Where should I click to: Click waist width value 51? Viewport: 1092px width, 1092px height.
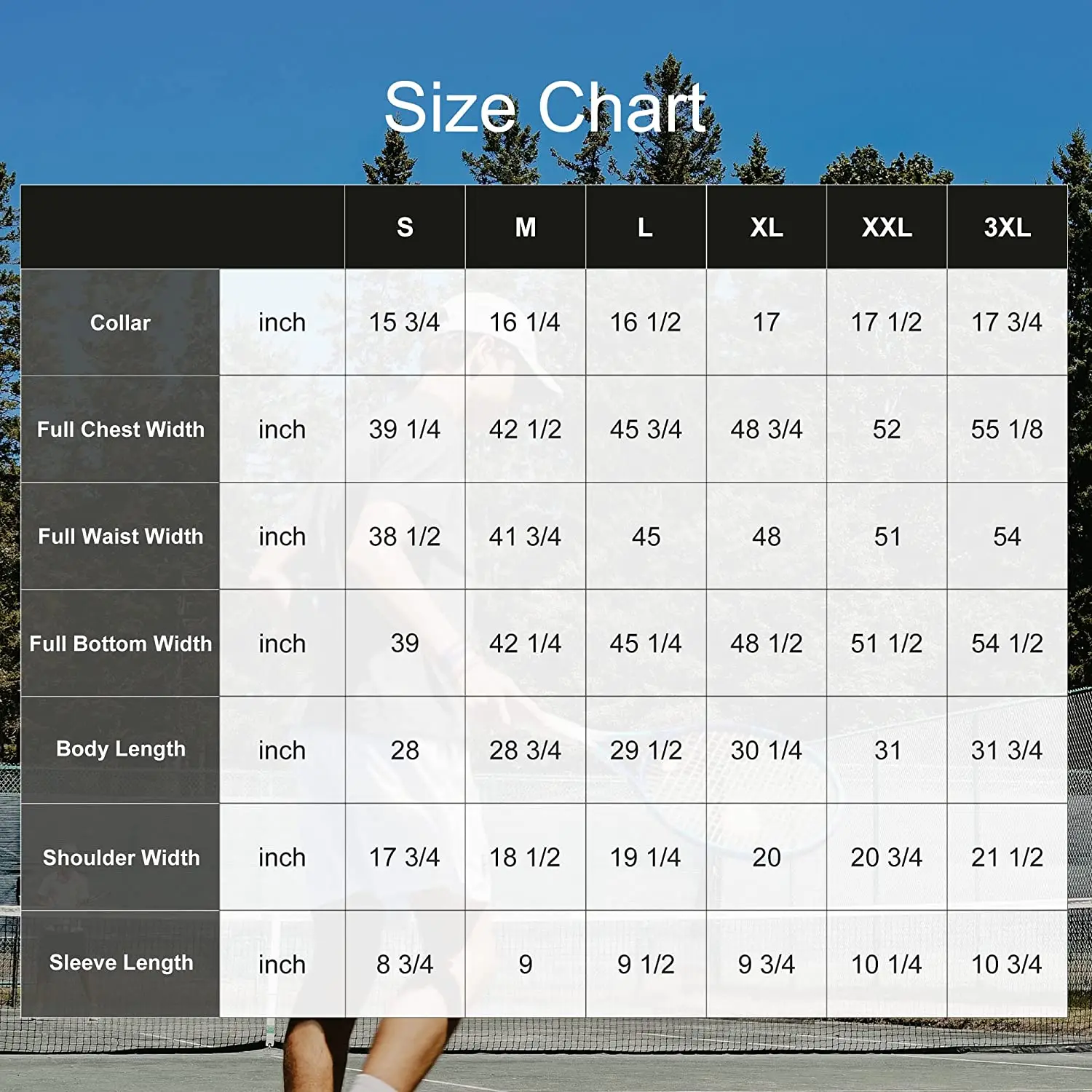coord(887,537)
